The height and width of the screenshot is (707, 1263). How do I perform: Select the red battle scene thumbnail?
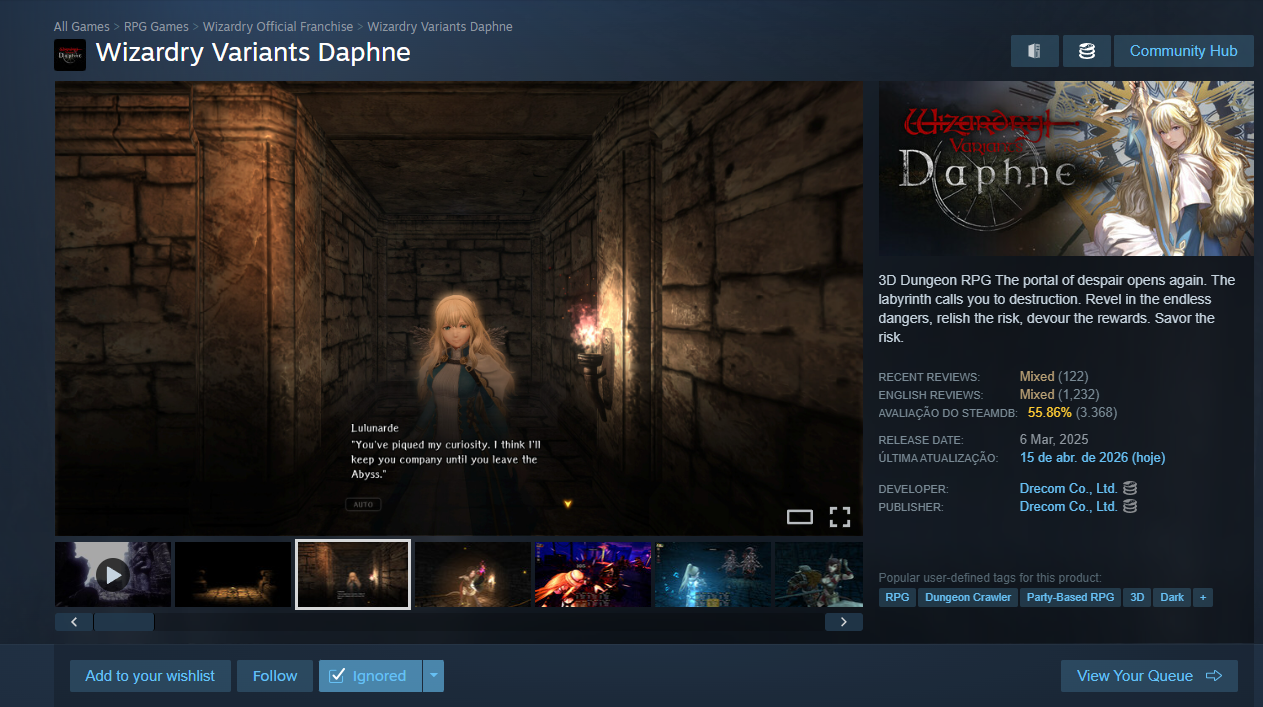tap(593, 574)
